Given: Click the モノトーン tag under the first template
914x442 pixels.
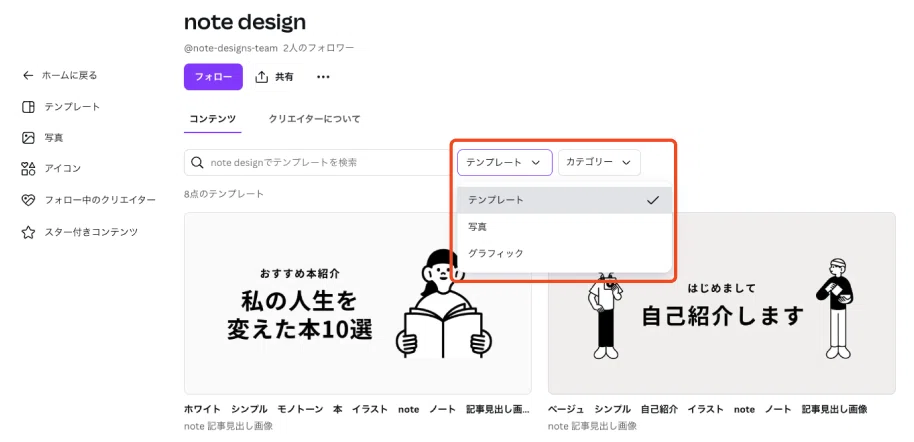Looking at the screenshot, I should click(x=300, y=409).
